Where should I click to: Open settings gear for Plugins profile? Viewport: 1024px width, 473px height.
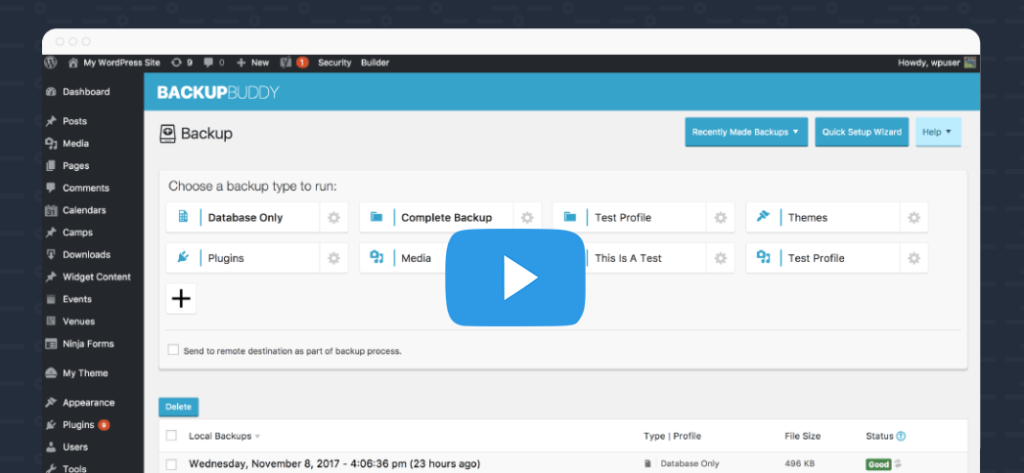(x=334, y=258)
